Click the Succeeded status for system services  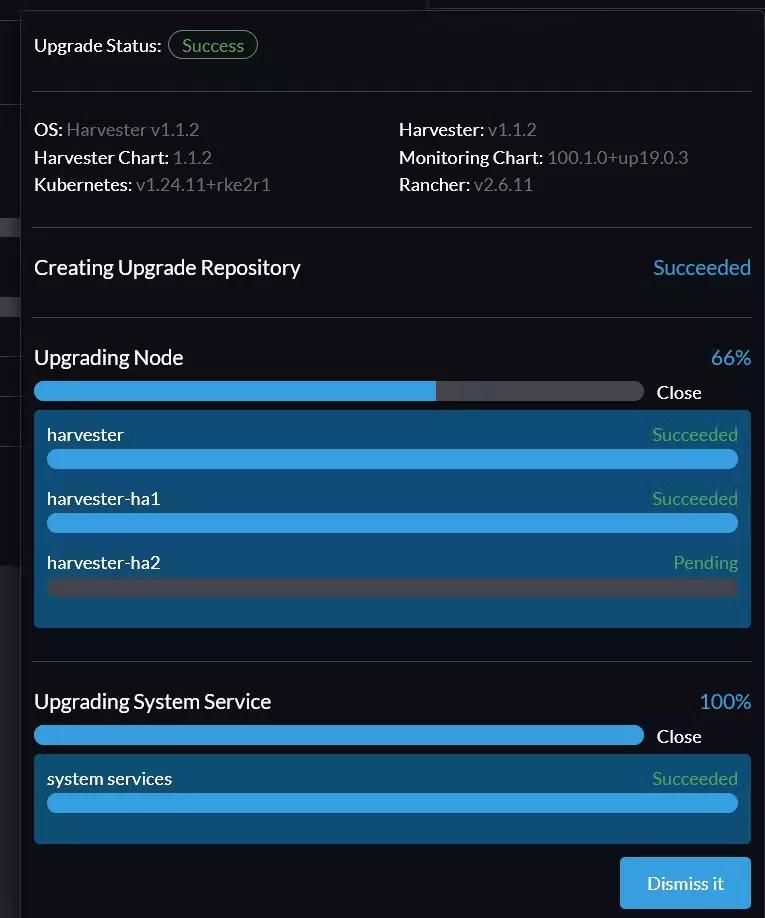coord(695,778)
